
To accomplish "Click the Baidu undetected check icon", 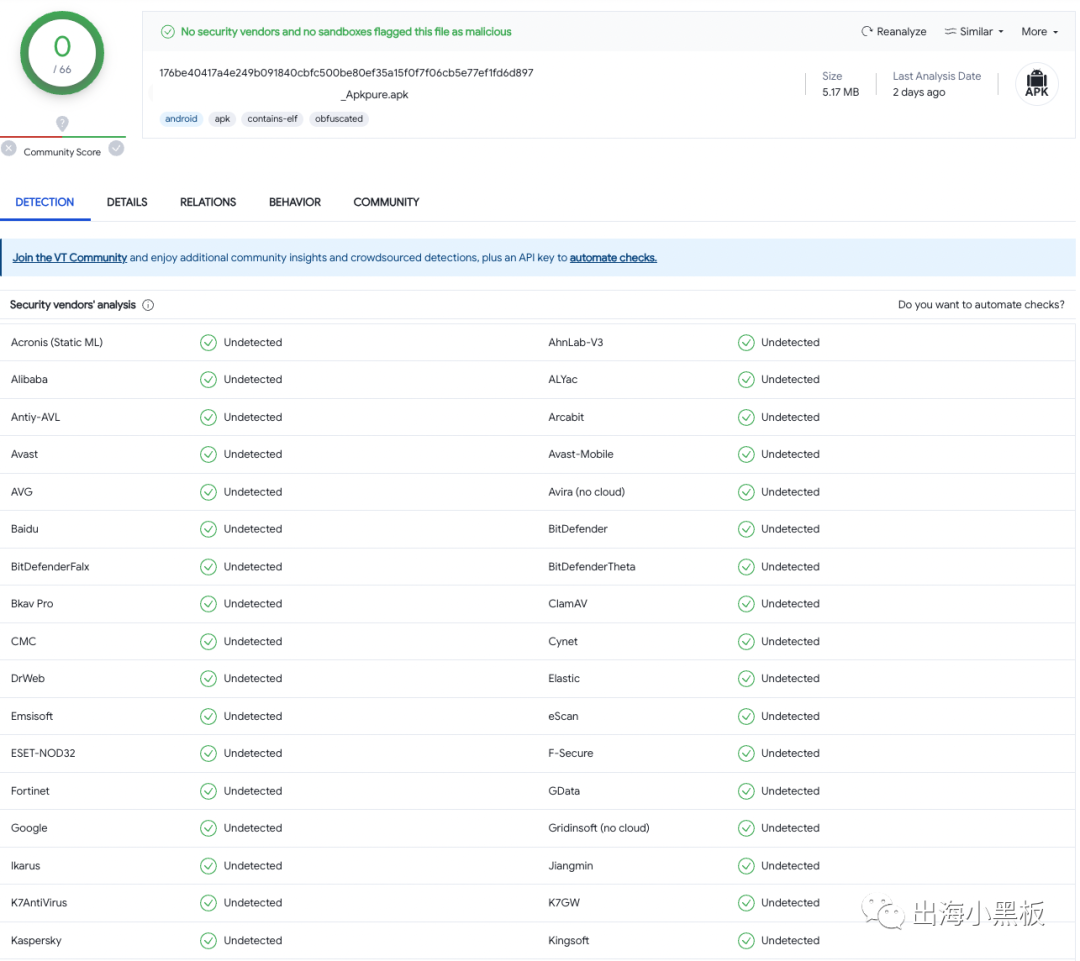I will (208, 529).
